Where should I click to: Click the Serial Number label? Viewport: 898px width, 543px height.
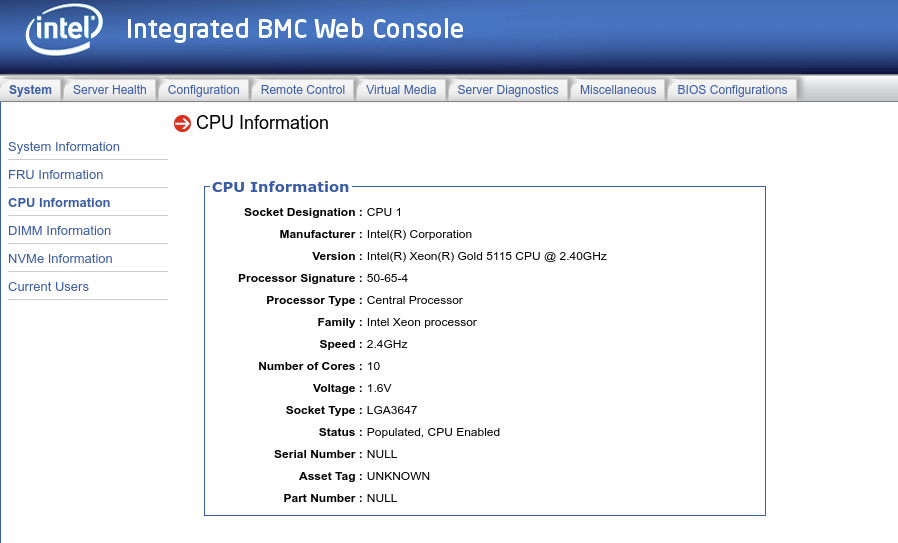pyautogui.click(x=314, y=454)
